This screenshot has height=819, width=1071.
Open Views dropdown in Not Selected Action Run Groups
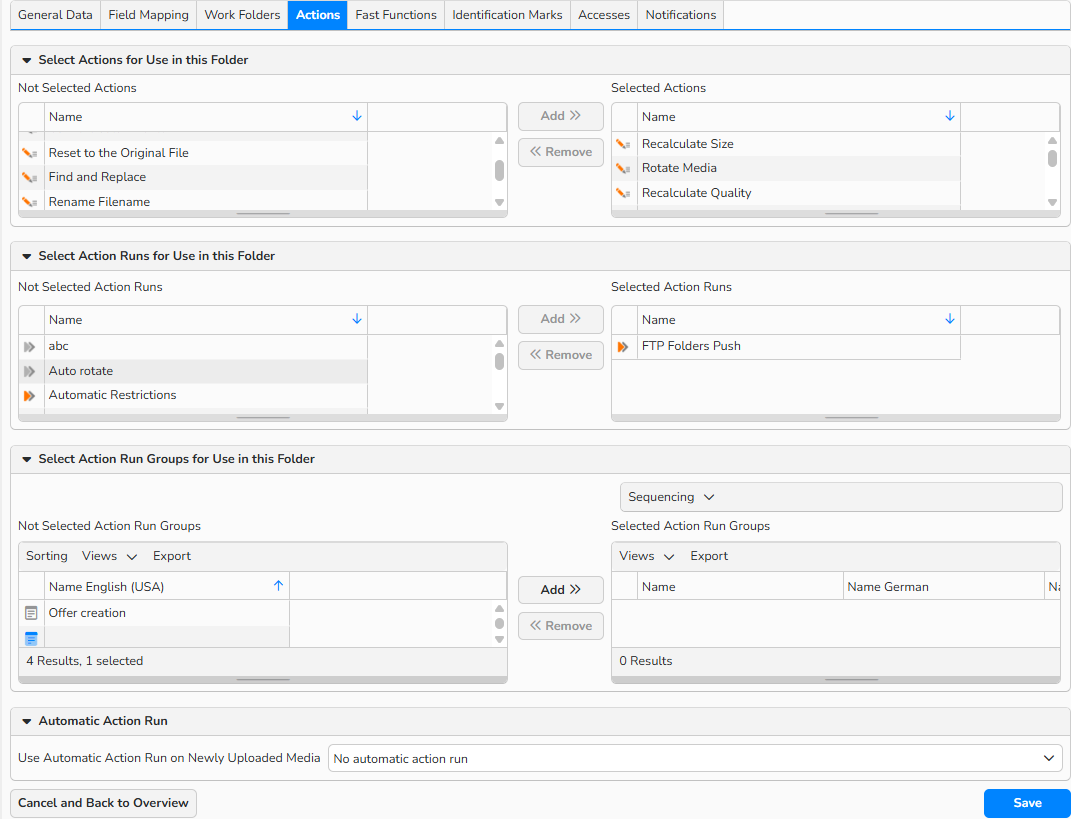(x=109, y=556)
